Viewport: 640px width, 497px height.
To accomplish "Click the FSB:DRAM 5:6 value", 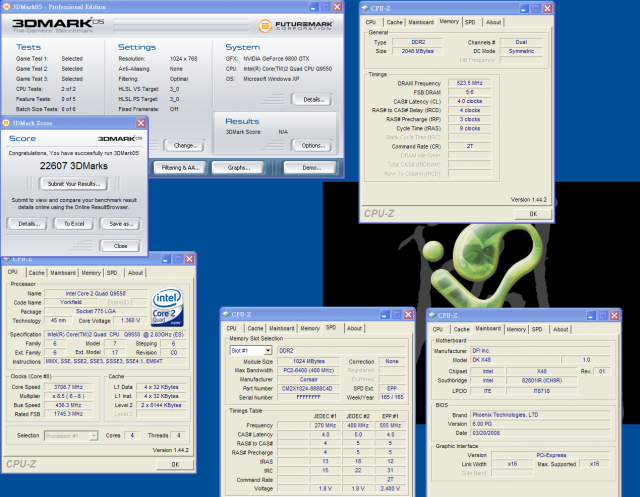I will pos(469,92).
